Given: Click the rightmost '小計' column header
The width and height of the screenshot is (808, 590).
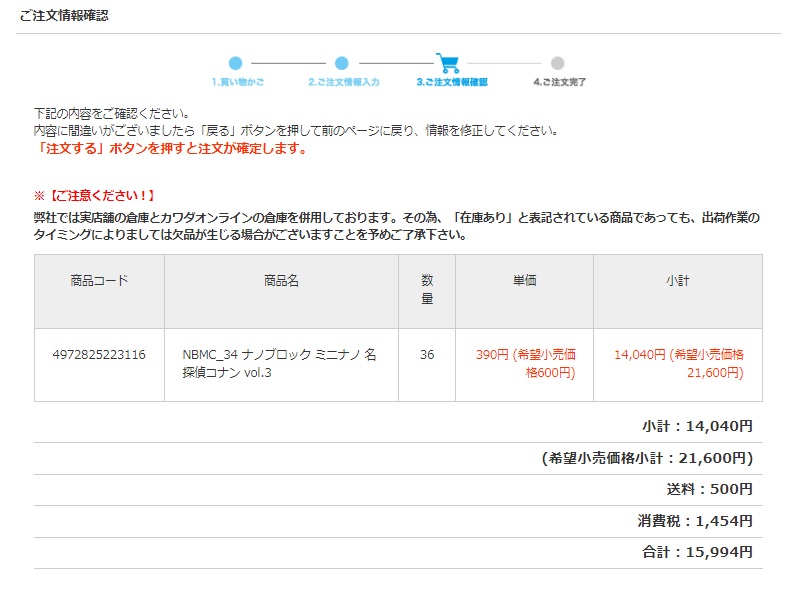Looking at the screenshot, I should [x=677, y=281].
